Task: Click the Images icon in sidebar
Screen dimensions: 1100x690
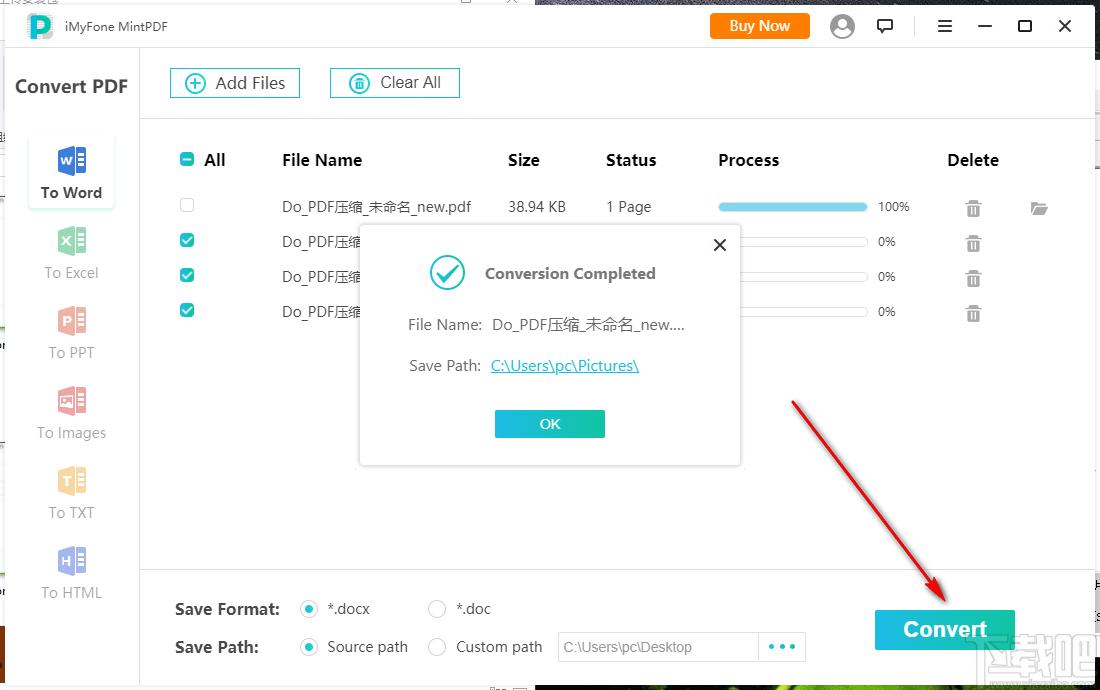Action: [x=72, y=400]
